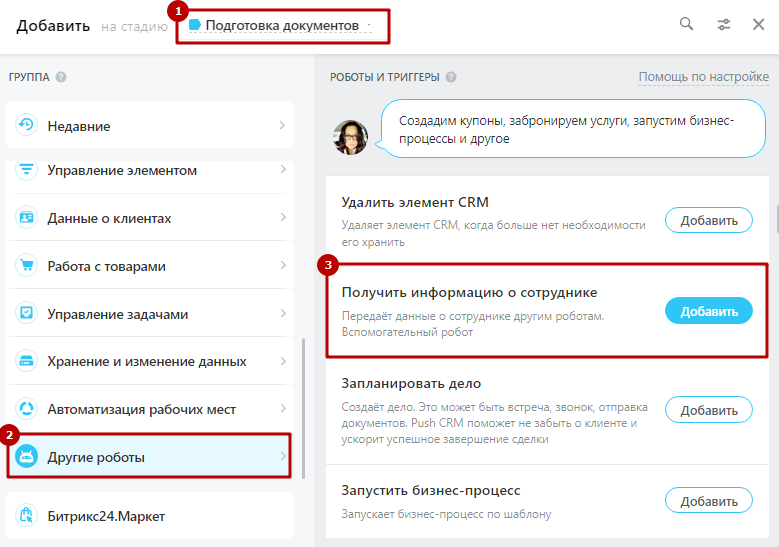Viewport: 779px width, 547px height.
Task: Click the Битрикс24.Маркет bag icon
Action: [x=26, y=515]
